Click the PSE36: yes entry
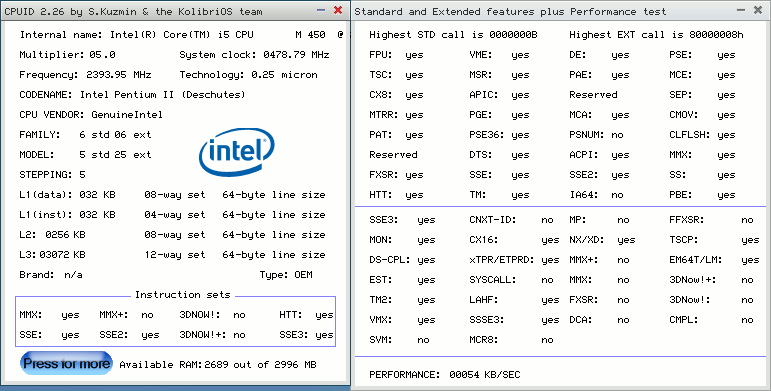771x391 pixels. (x=499, y=135)
